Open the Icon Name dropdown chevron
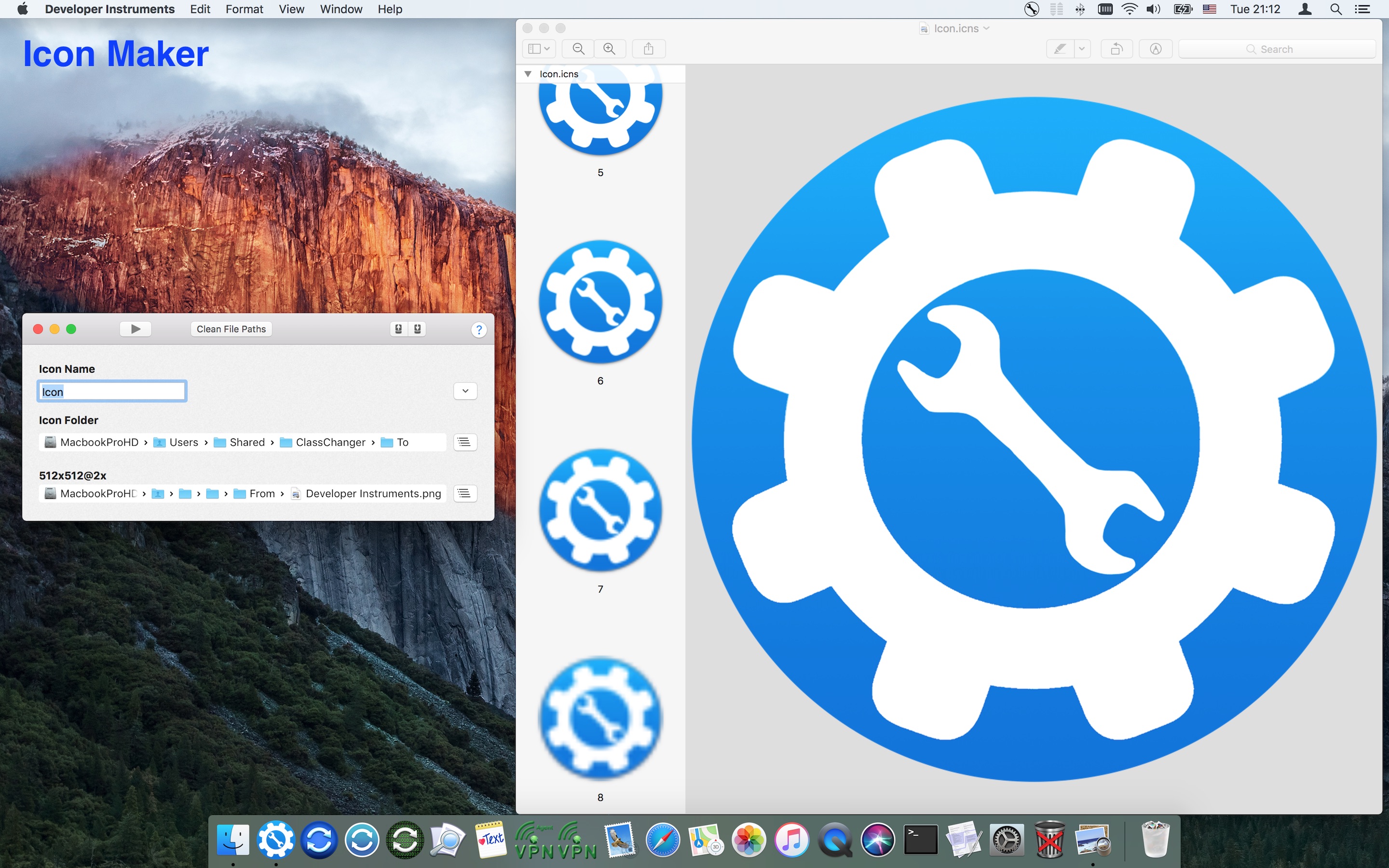1389x868 pixels. point(465,391)
